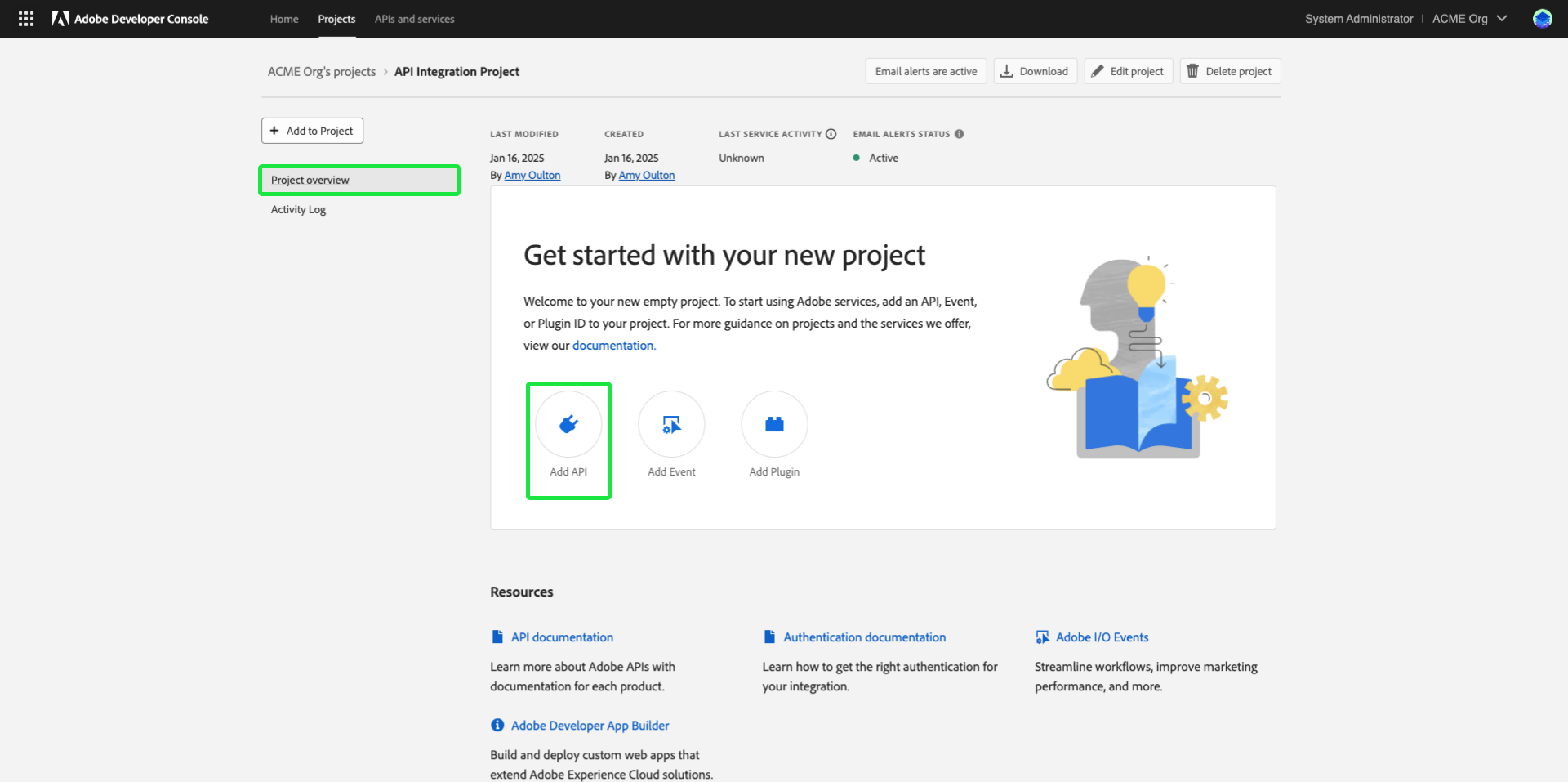Screen dimensions: 1568x782
Task: Click the Active email alerts status
Action: pyautogui.click(x=883, y=159)
